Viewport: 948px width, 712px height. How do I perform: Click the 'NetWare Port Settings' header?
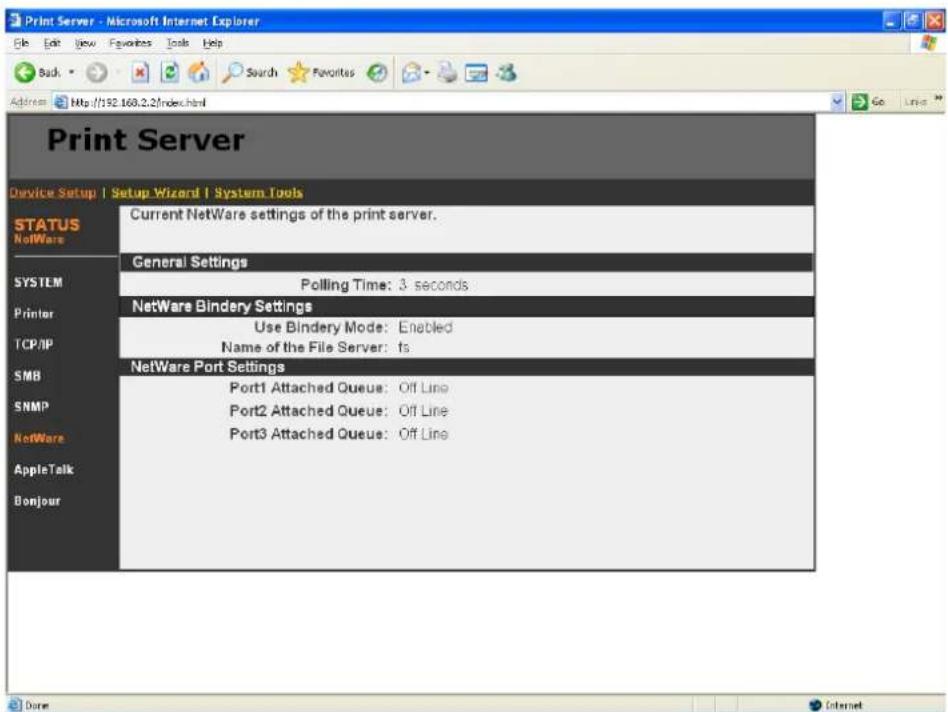tap(207, 366)
